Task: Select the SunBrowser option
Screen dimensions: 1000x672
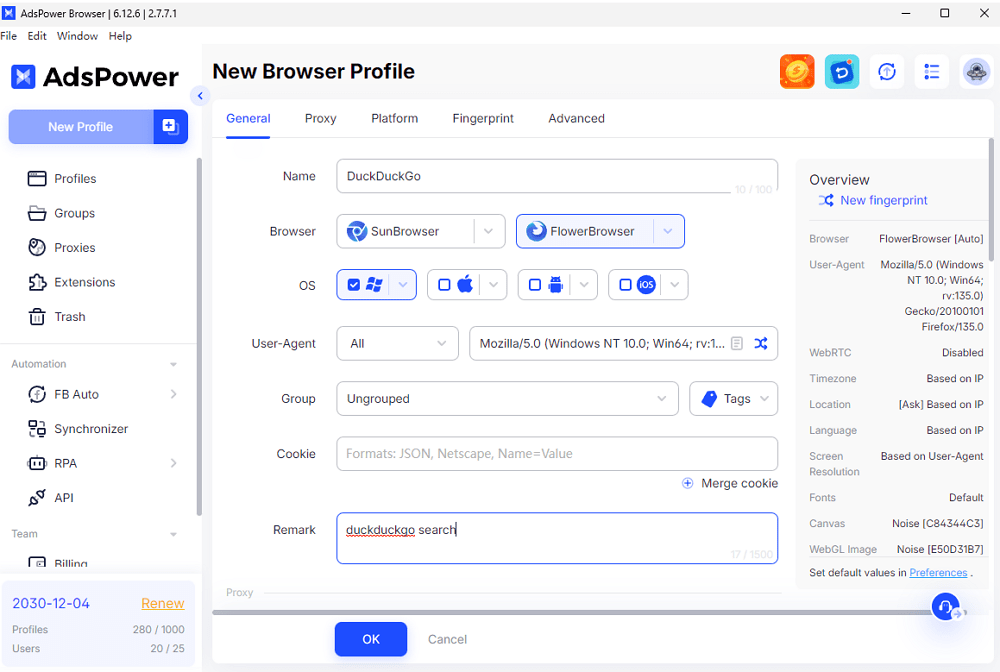Action: coord(405,231)
